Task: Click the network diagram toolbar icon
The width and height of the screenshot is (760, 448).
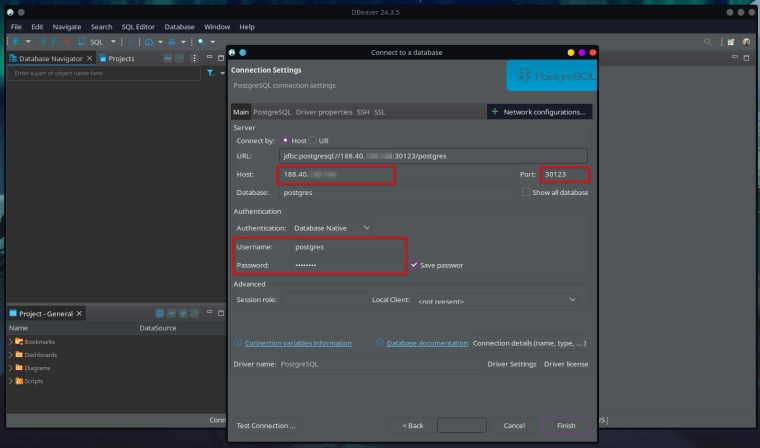Action: (172, 42)
